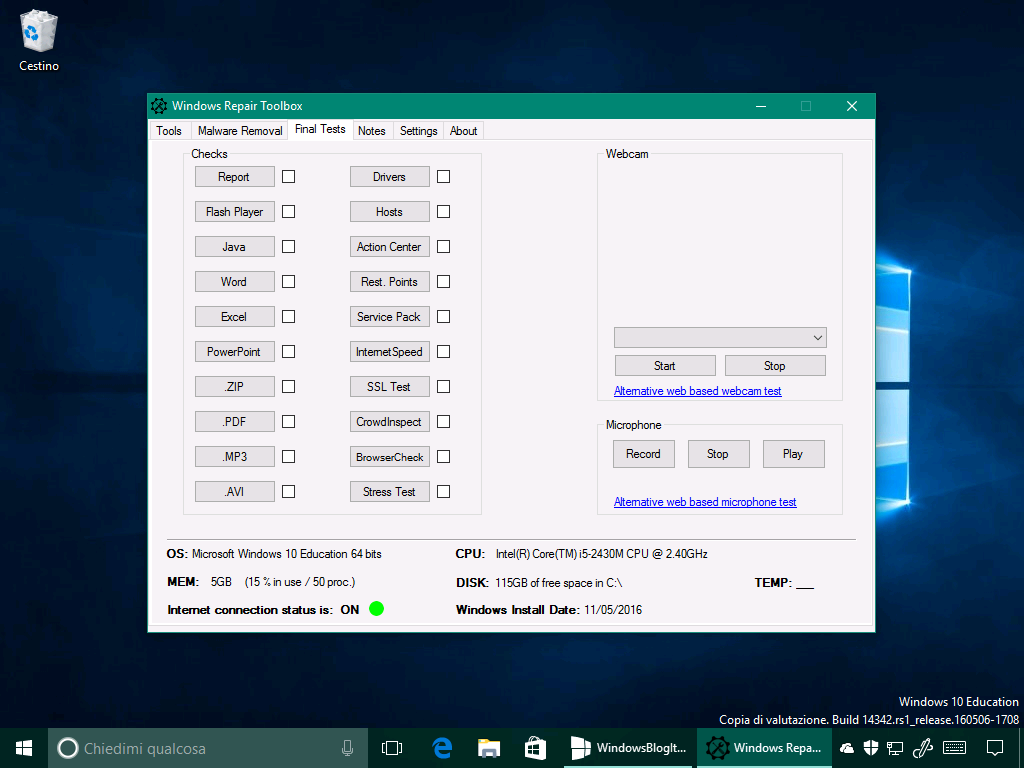Viewport: 1024px width, 768px height.
Task: Check the box beside .PDF
Action: (x=289, y=422)
